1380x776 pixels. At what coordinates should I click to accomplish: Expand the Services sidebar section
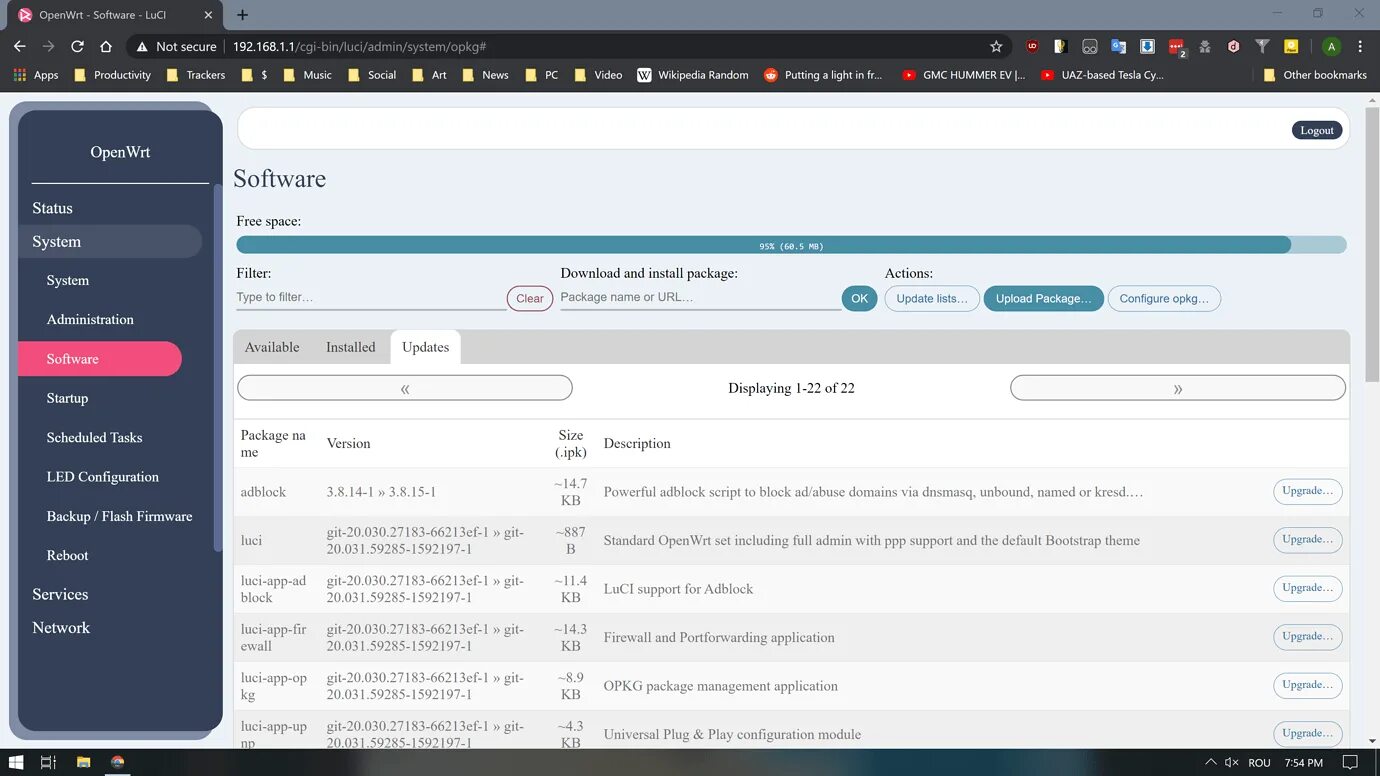tap(60, 594)
